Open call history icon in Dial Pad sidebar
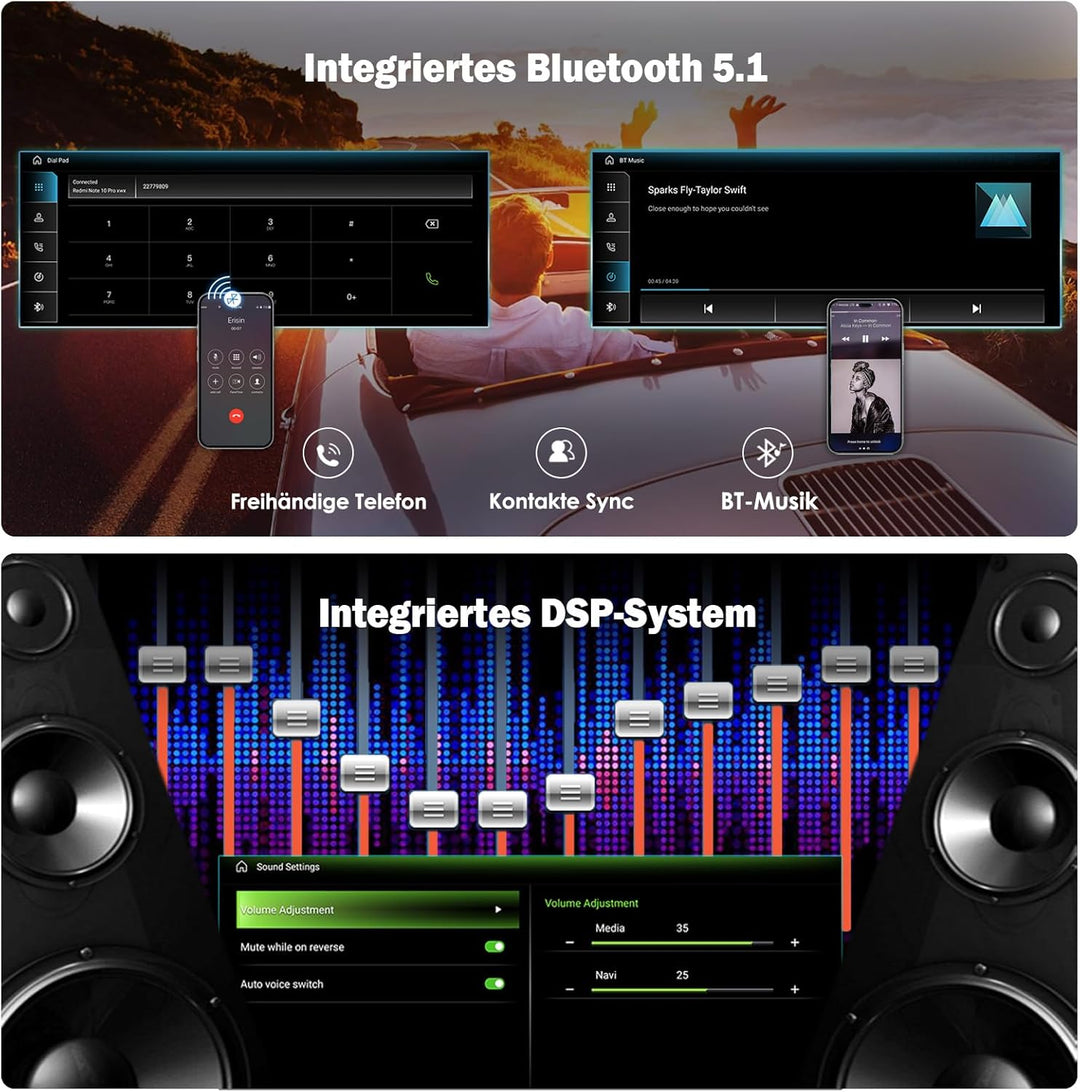This screenshot has height=1092, width=1080. 39,247
